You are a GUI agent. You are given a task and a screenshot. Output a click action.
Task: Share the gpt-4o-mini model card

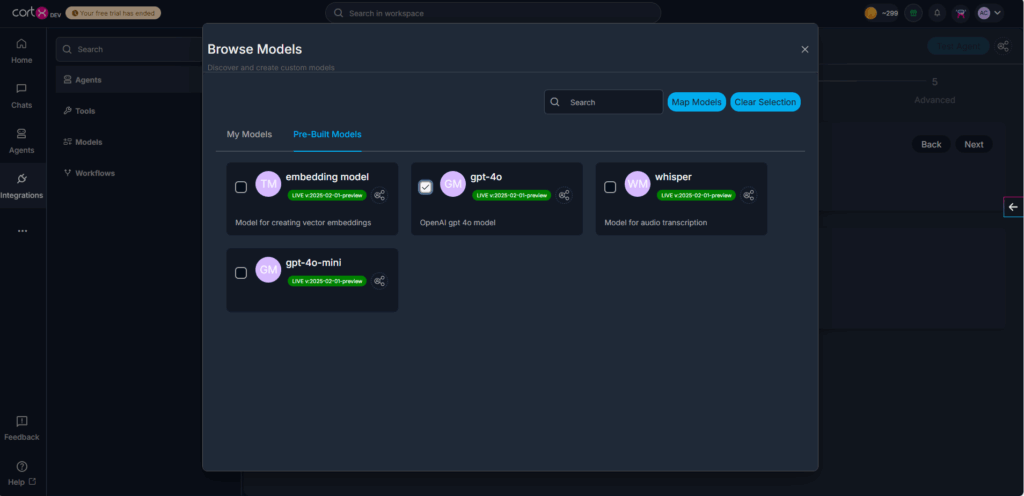(379, 281)
